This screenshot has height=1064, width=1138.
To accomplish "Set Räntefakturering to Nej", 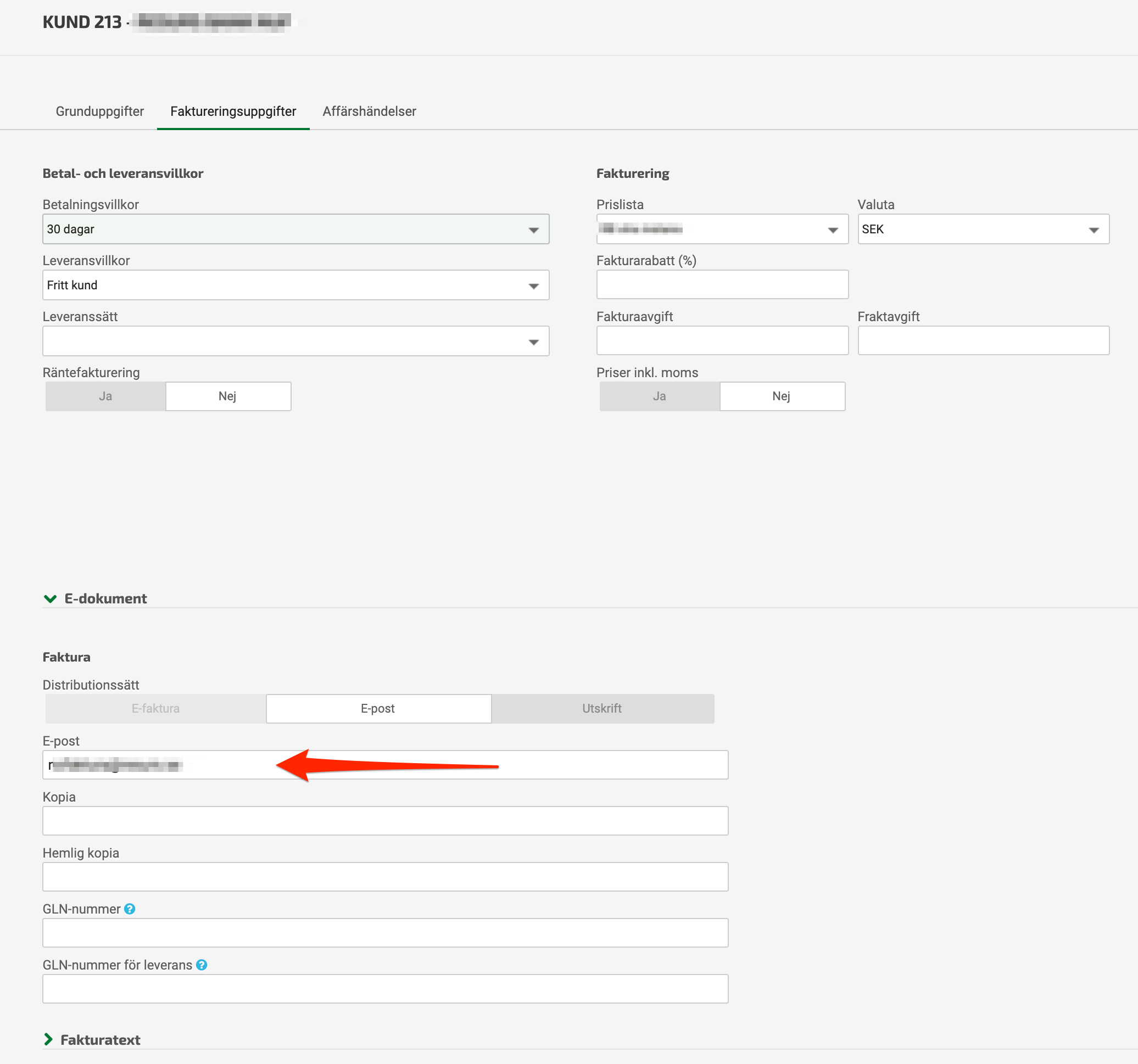I will pos(228,396).
